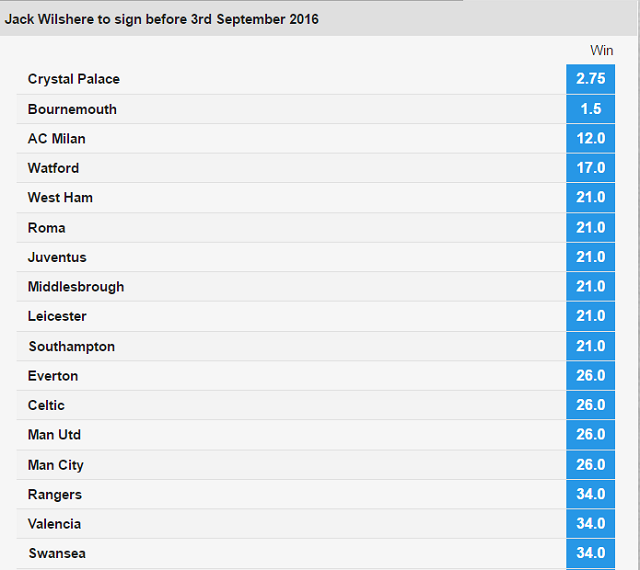Select Swansea 34.0 odds button
Screen dimensions: 640x570
coord(590,553)
